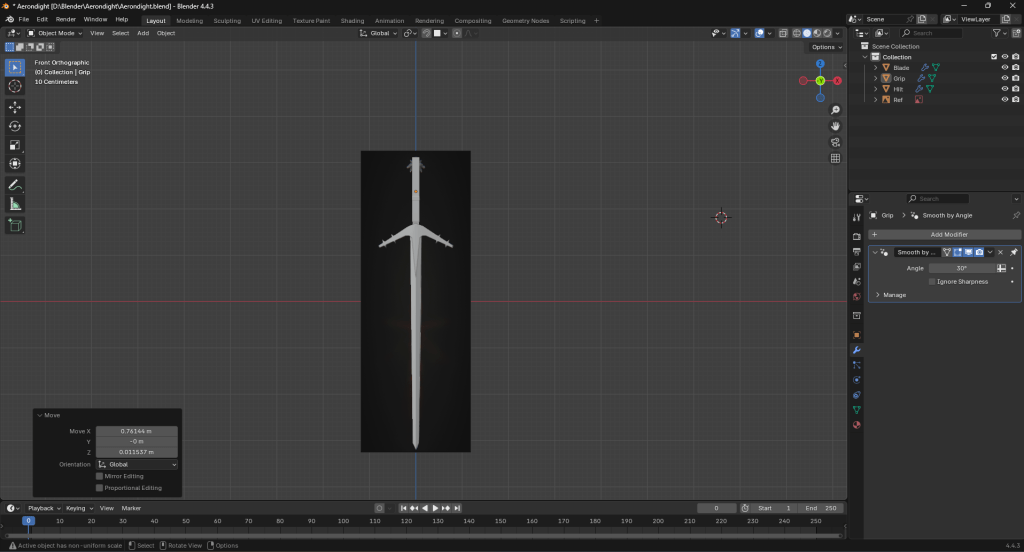Switch to the Sculpting workspace tab
Screen dimensions: 1024x552
point(227,20)
